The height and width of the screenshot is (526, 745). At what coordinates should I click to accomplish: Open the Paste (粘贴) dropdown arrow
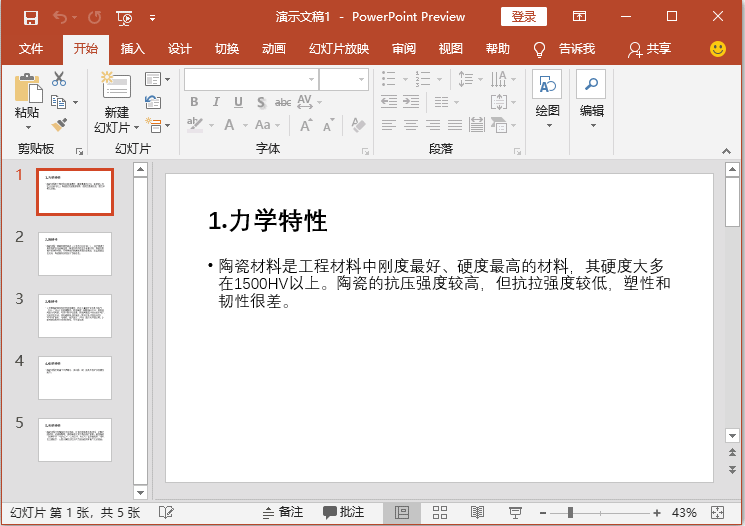pyautogui.click(x=27, y=127)
